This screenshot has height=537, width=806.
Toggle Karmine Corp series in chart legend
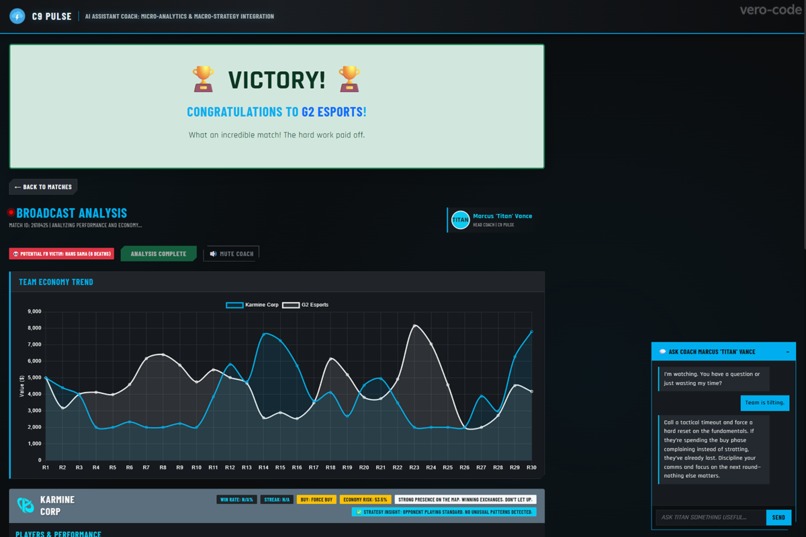coord(252,305)
